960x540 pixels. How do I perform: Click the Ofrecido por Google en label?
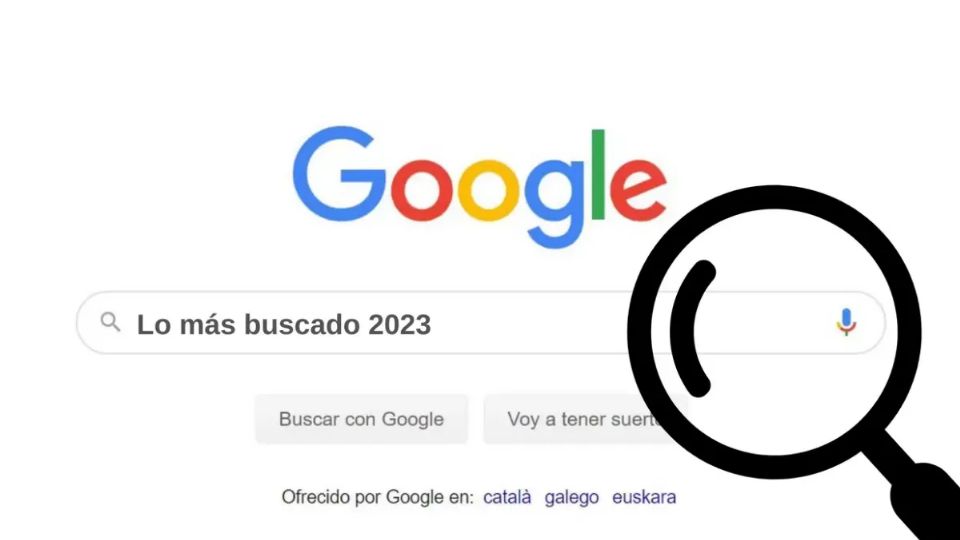(377, 497)
